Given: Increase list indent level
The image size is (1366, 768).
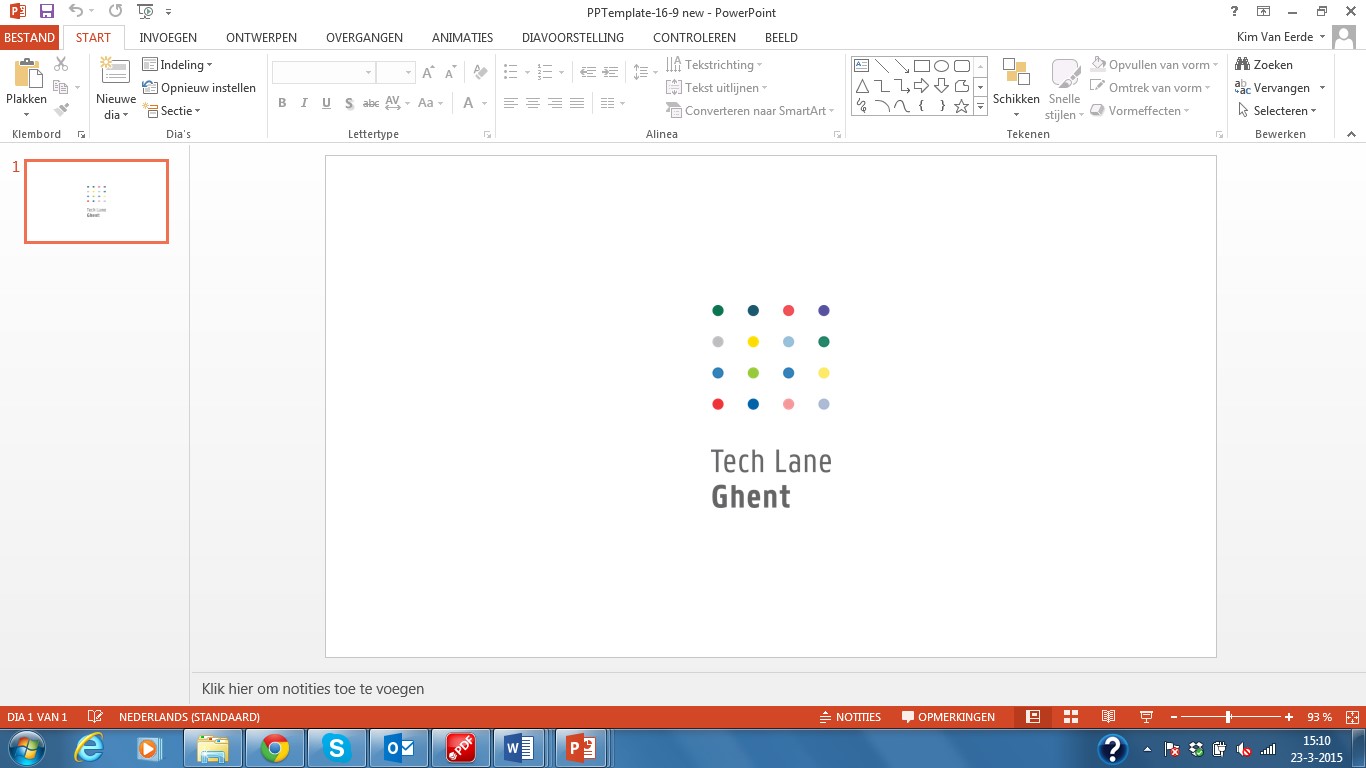Looking at the screenshot, I should (x=610, y=72).
